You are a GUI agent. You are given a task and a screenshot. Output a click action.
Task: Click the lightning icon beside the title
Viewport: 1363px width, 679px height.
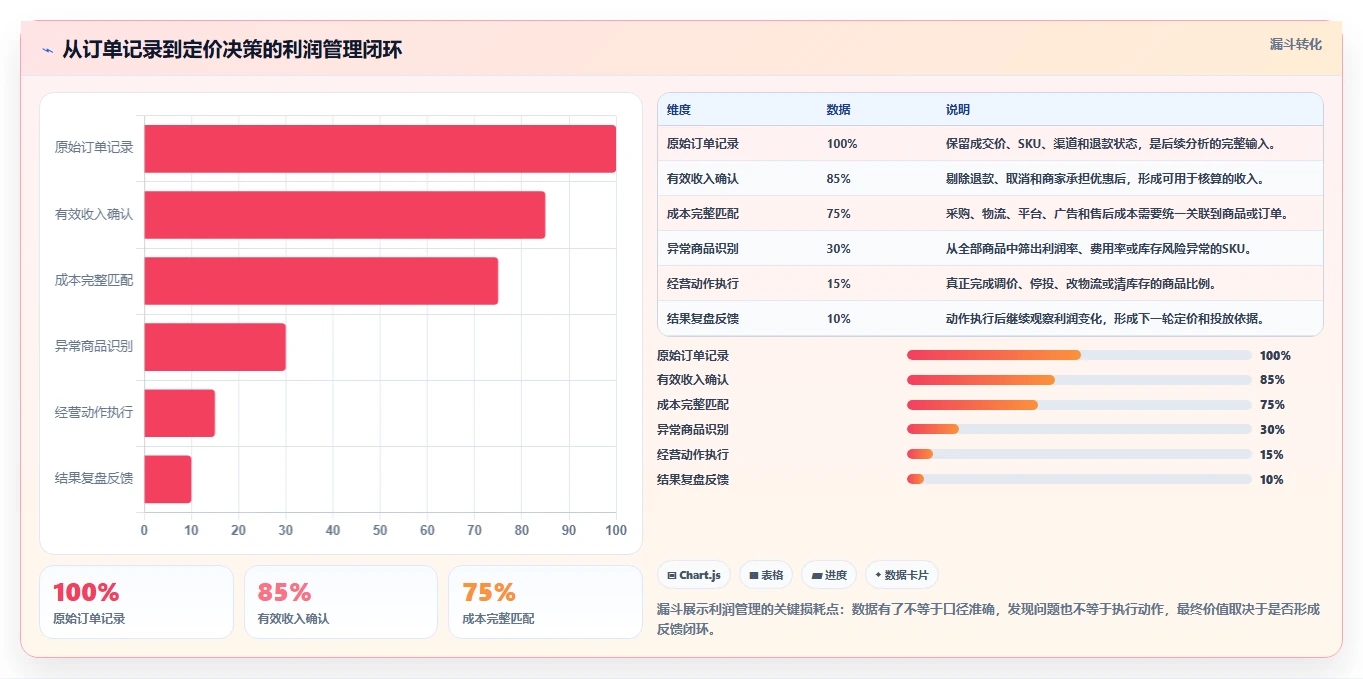coord(48,50)
